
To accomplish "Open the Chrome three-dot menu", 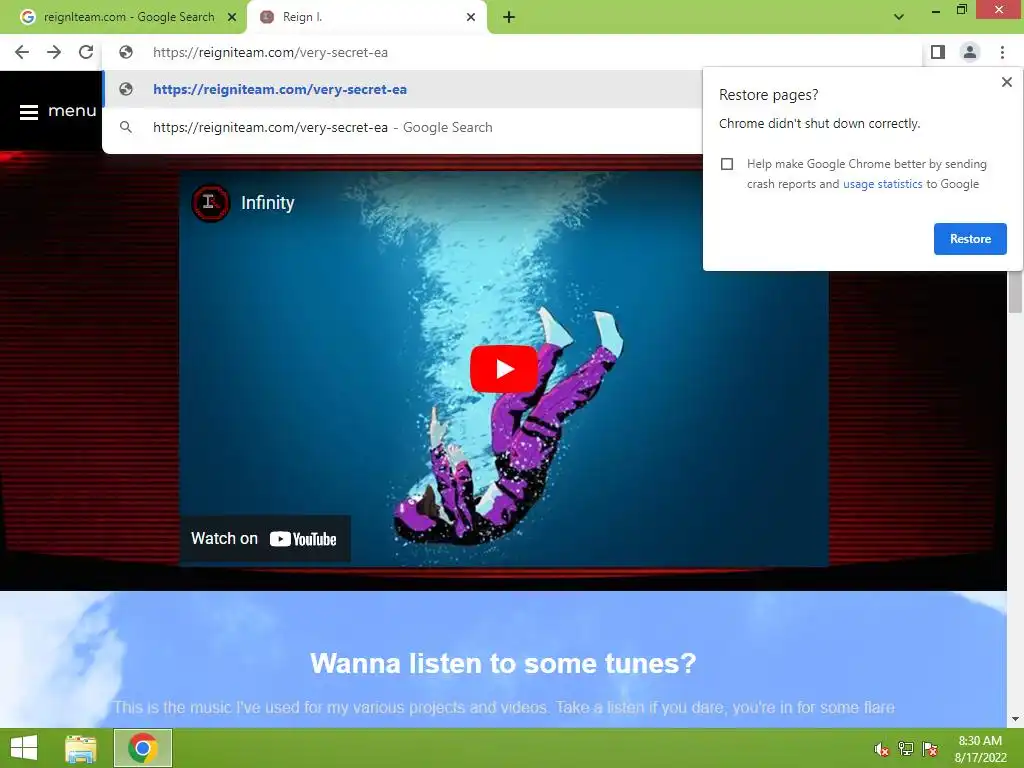I will coord(1002,52).
